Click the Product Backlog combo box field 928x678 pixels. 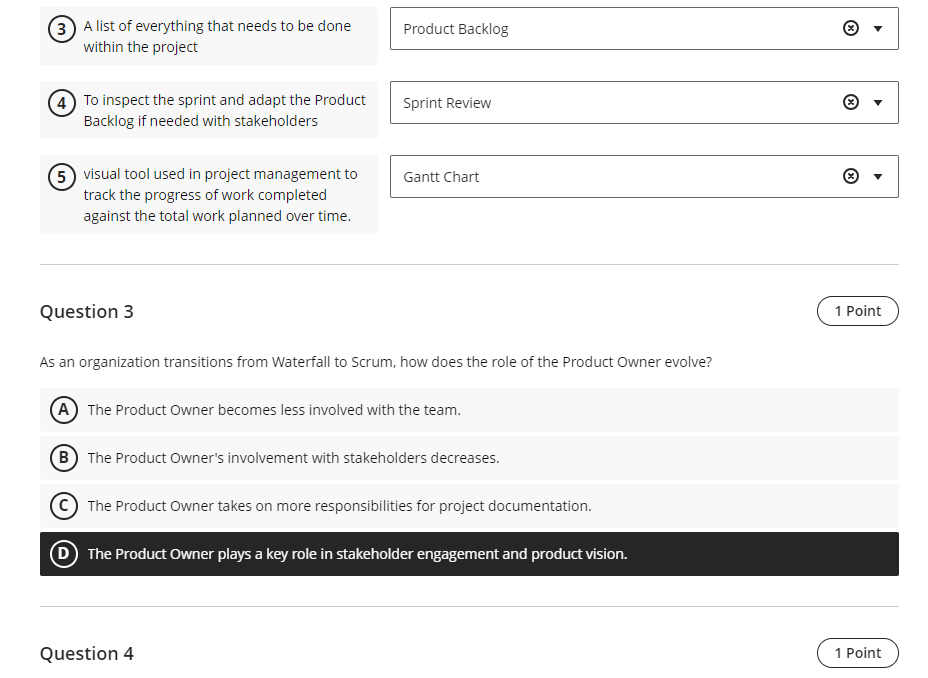[x=644, y=28]
